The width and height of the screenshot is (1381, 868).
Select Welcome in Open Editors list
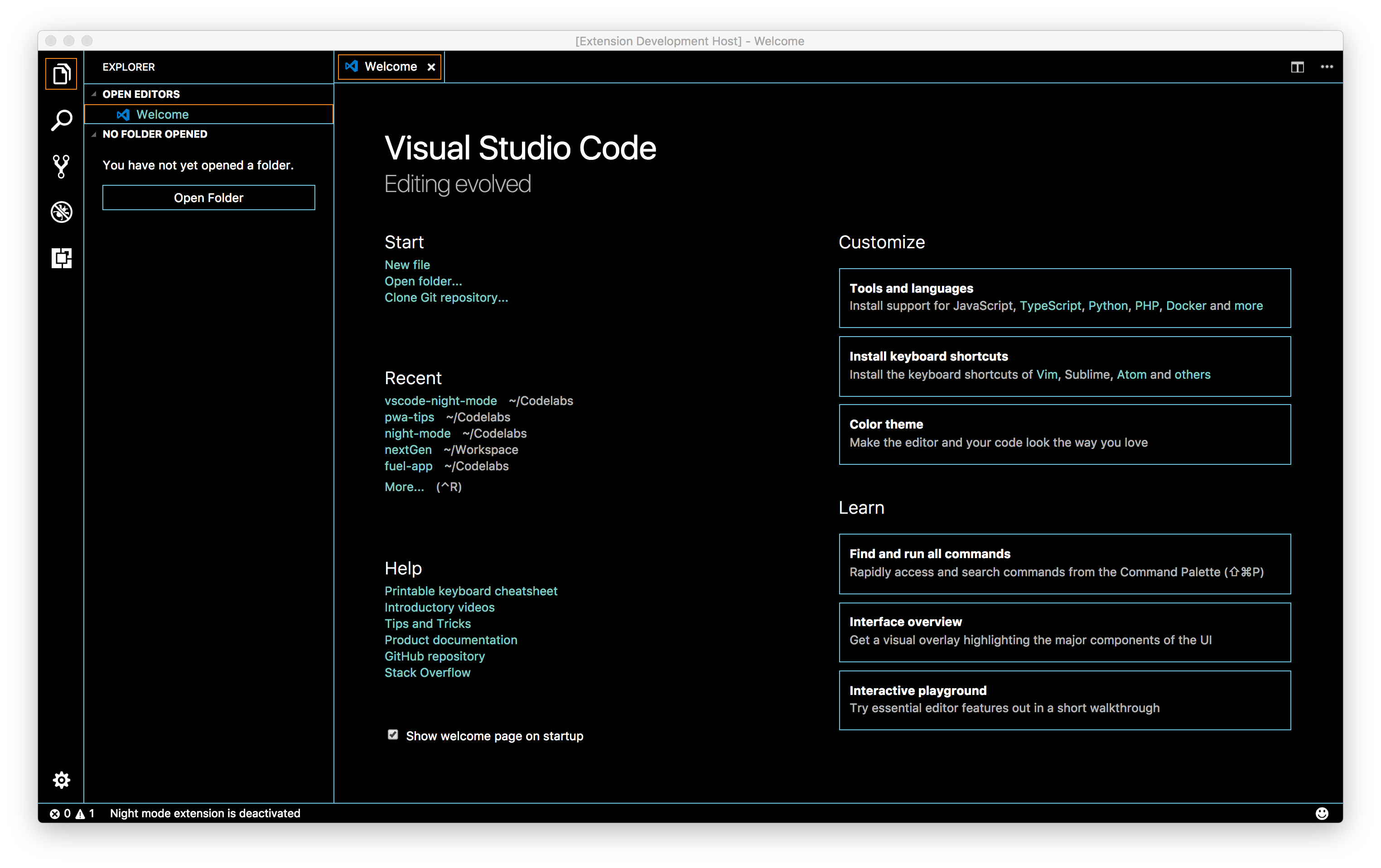tap(162, 115)
